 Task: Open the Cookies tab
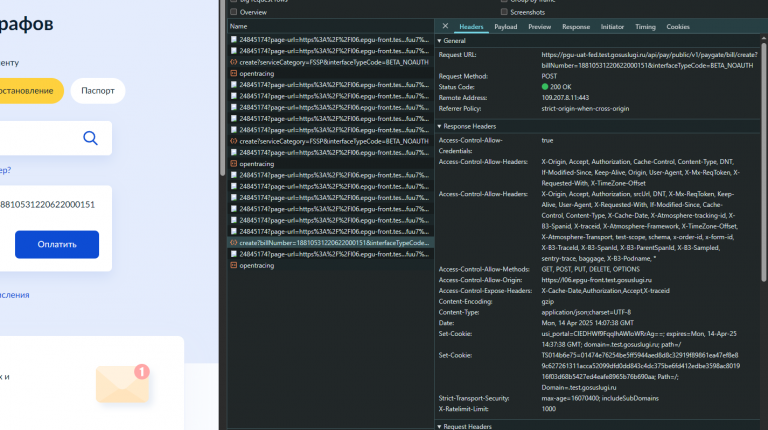[678, 27]
